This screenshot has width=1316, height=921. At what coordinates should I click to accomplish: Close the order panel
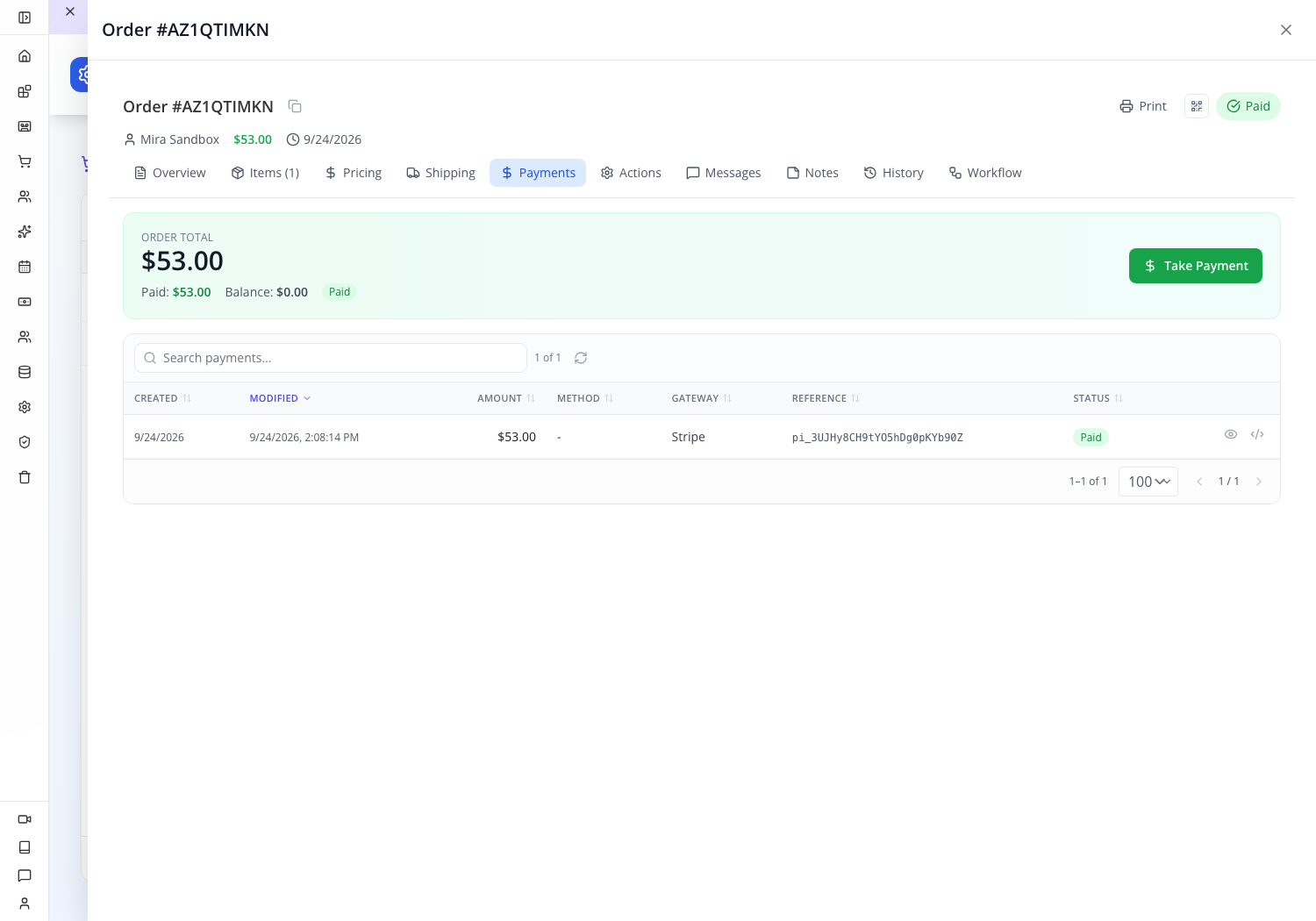[1286, 30]
